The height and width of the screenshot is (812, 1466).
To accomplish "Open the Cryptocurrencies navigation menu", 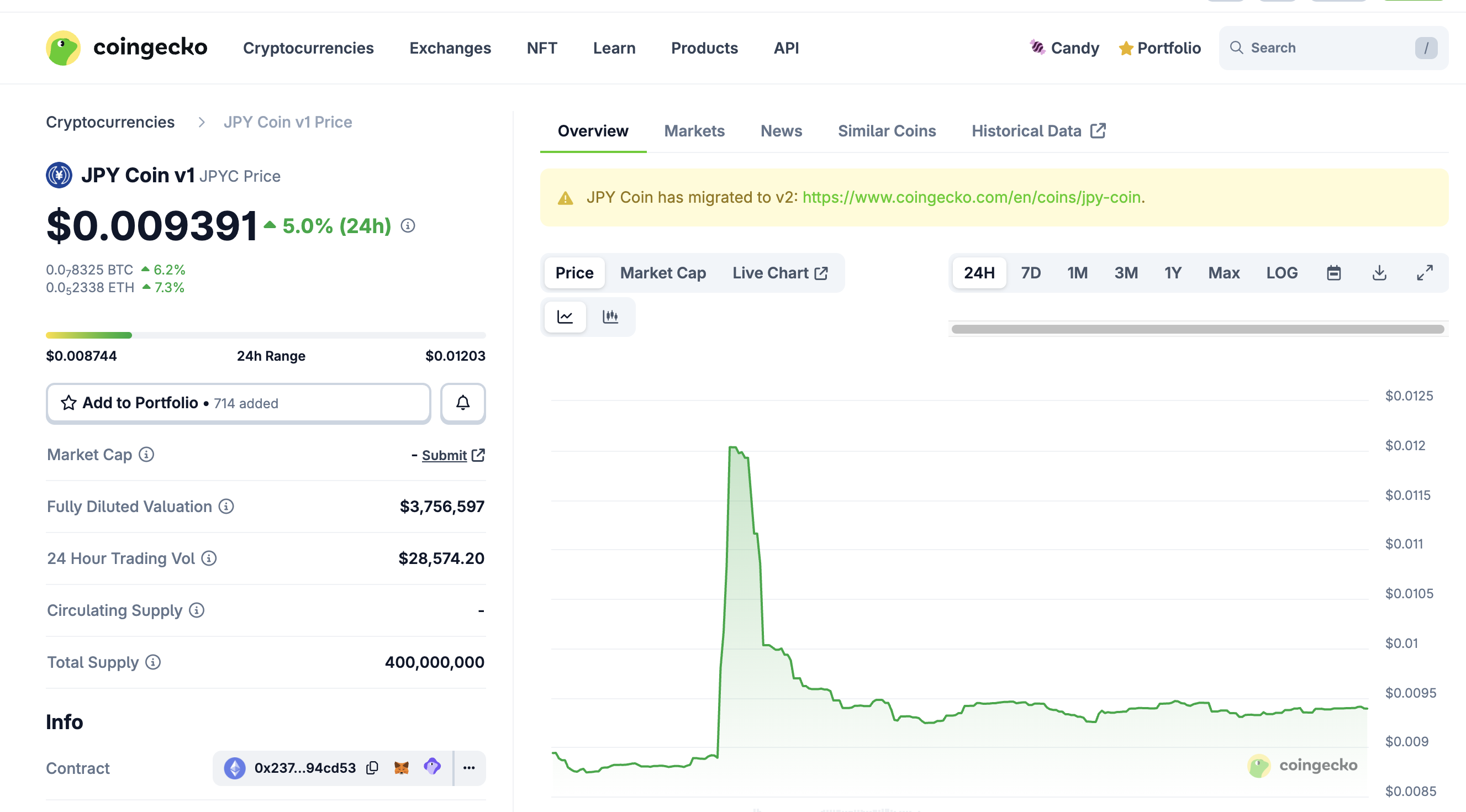I will coord(308,48).
